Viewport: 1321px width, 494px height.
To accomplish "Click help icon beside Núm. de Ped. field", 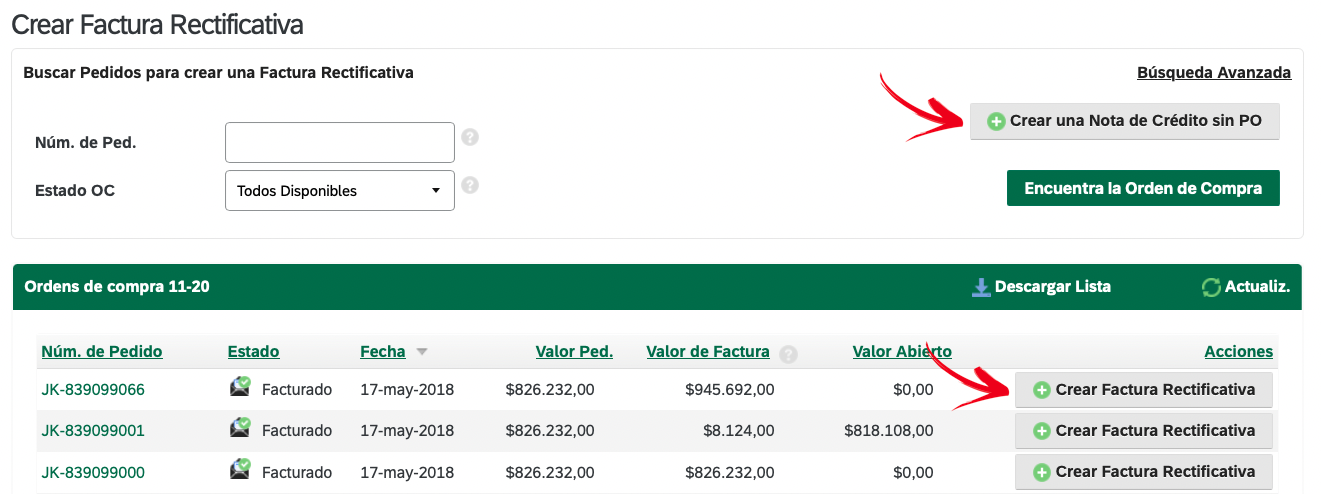I will tap(470, 137).
